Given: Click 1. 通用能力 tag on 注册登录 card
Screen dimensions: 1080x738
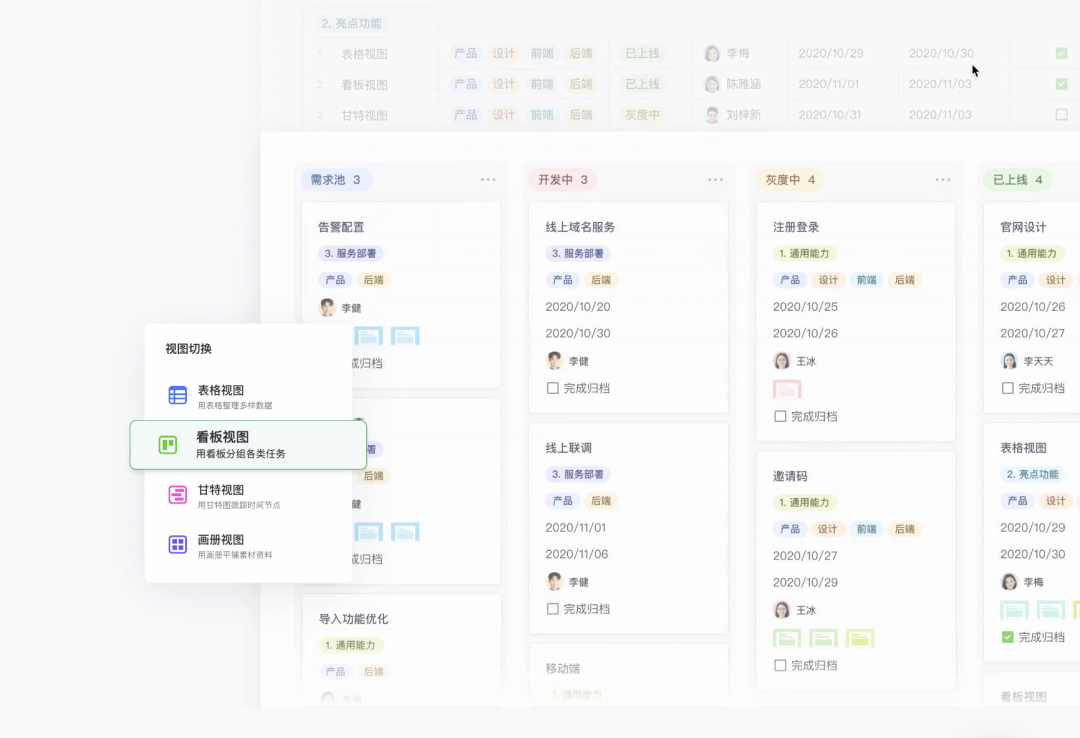Looking at the screenshot, I should pos(804,254).
